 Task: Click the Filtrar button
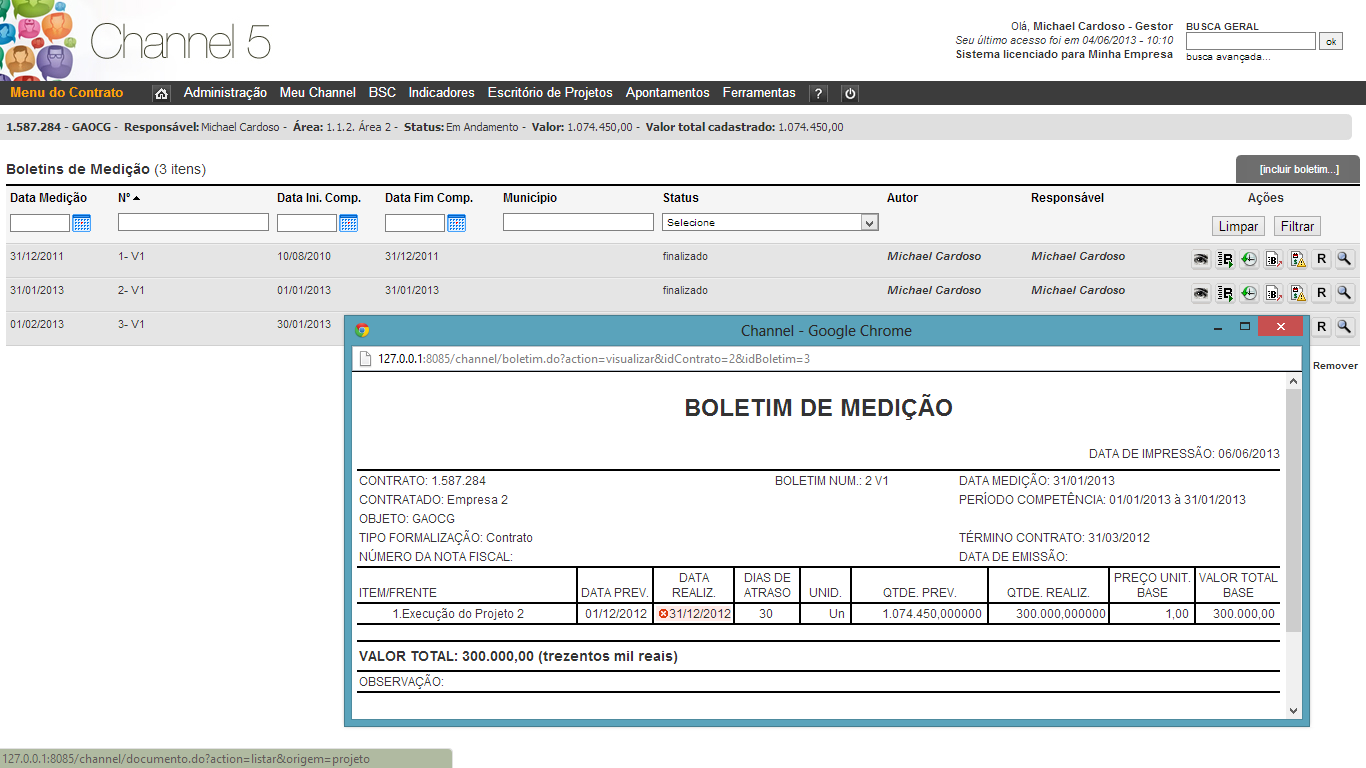pyautogui.click(x=1298, y=227)
